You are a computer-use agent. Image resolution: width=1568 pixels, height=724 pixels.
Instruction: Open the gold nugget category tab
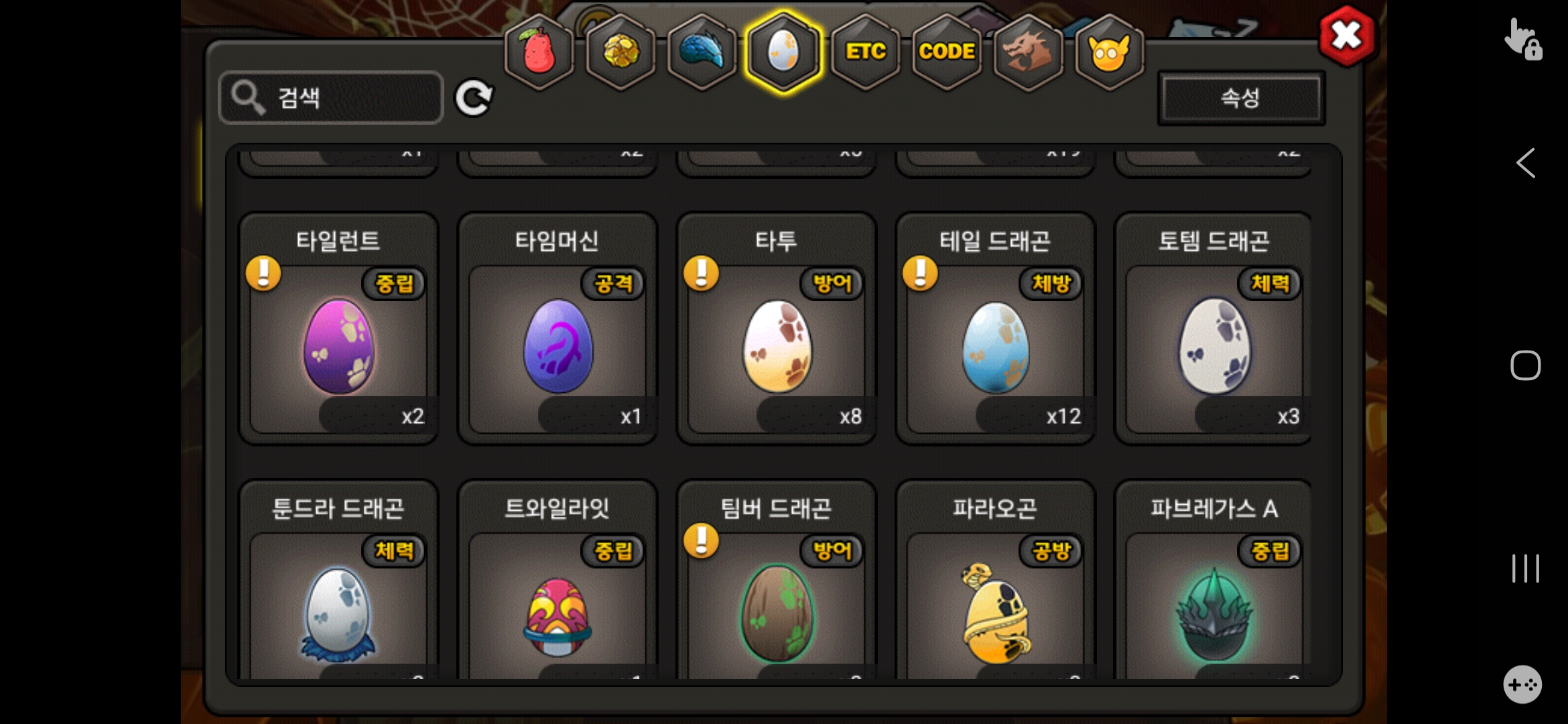(621, 52)
